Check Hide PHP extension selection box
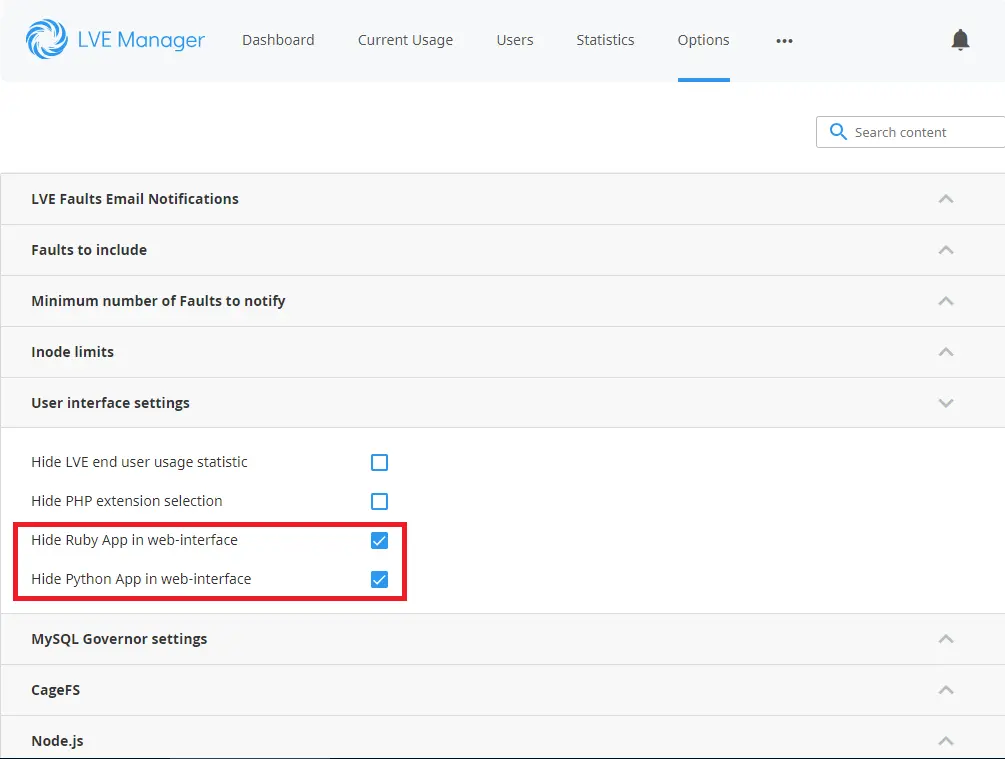 (x=379, y=501)
